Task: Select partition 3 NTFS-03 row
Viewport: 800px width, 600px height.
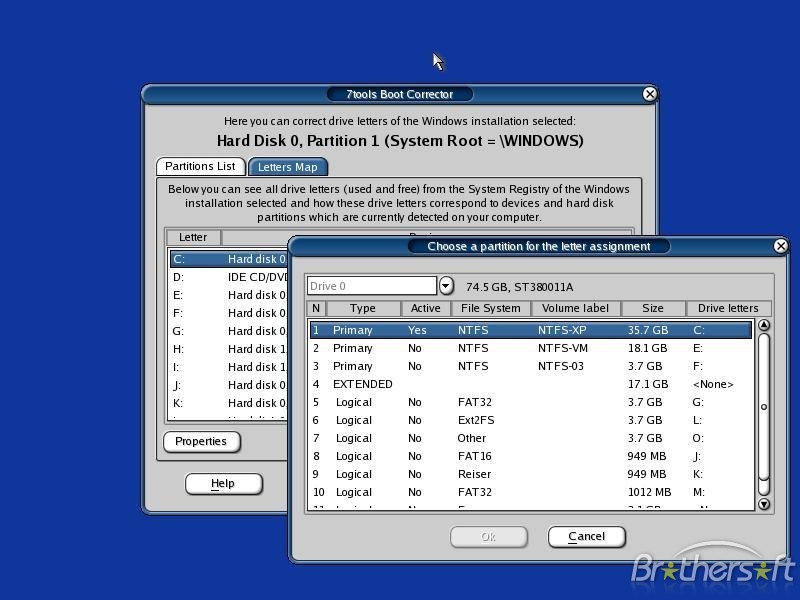Action: (x=531, y=366)
